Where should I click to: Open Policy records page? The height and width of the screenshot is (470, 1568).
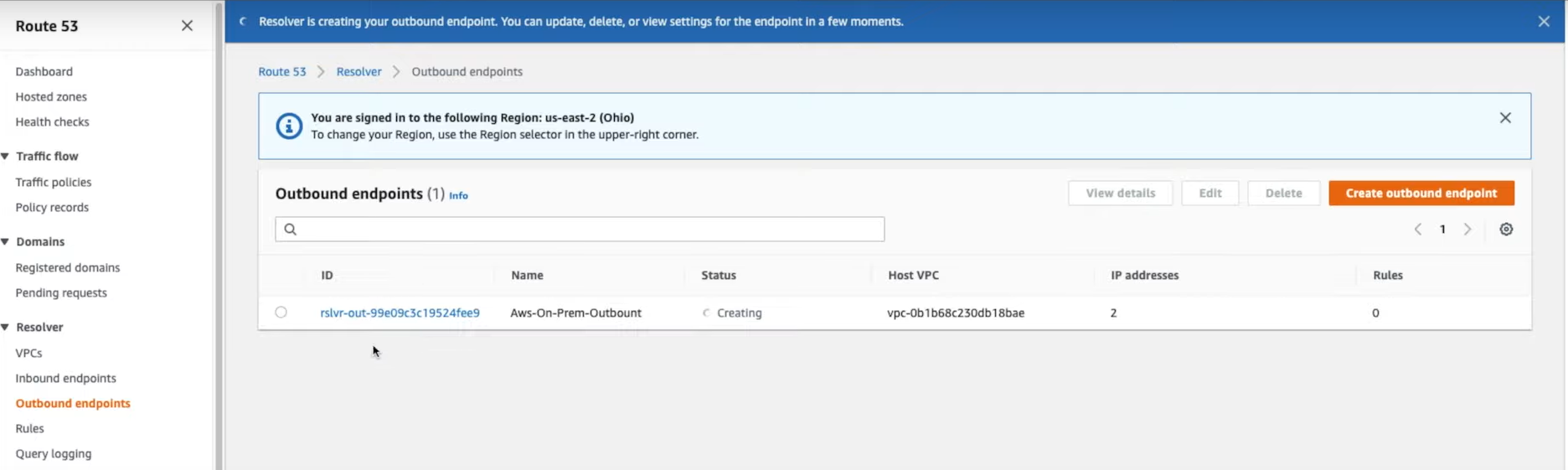pyautogui.click(x=52, y=208)
